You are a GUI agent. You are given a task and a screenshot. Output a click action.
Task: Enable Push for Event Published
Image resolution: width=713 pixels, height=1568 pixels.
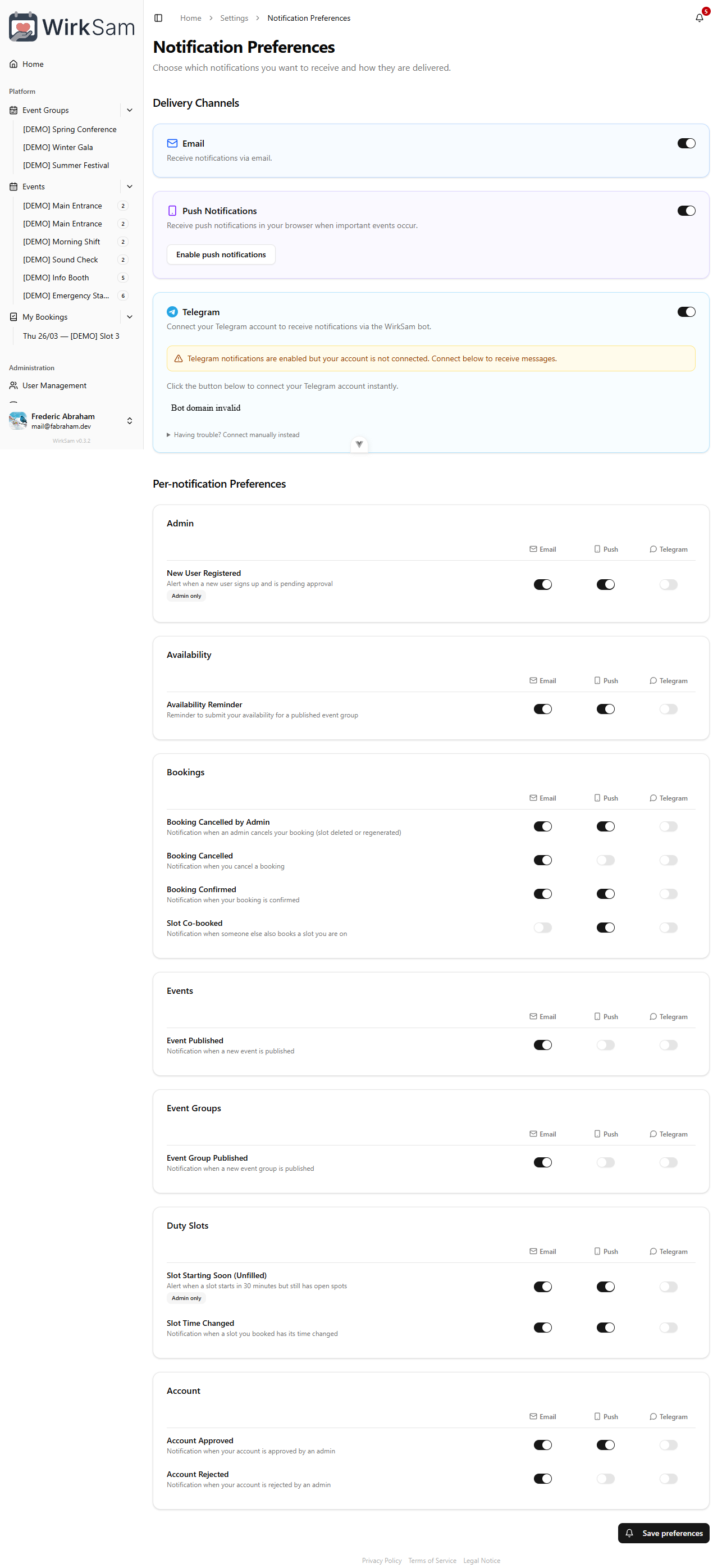[606, 1046]
